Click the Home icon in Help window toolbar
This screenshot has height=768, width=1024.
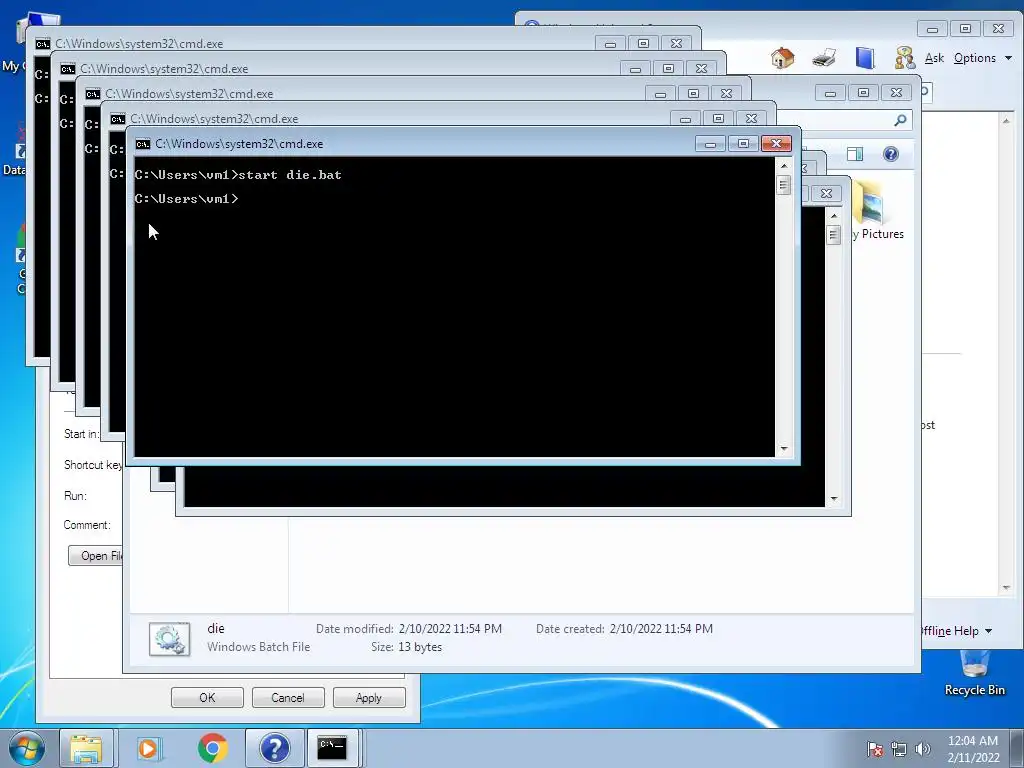point(782,58)
